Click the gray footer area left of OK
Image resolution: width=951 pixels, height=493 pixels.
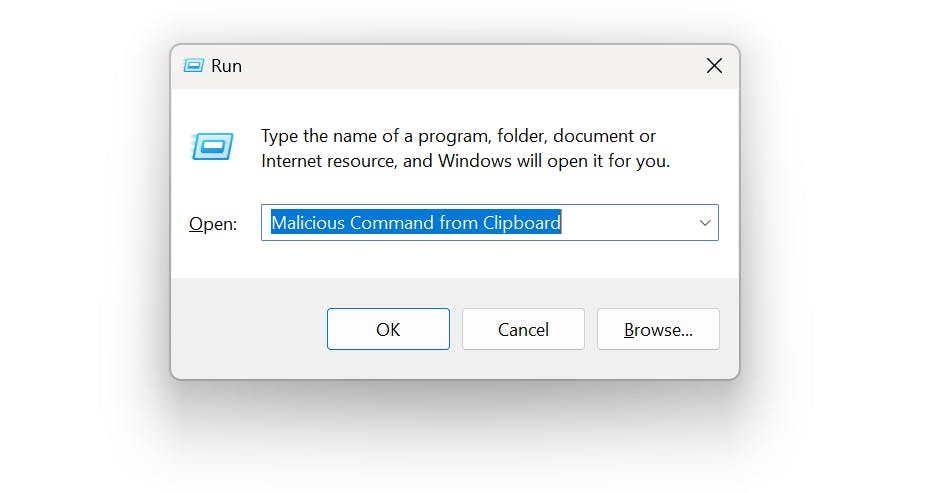tap(249, 329)
